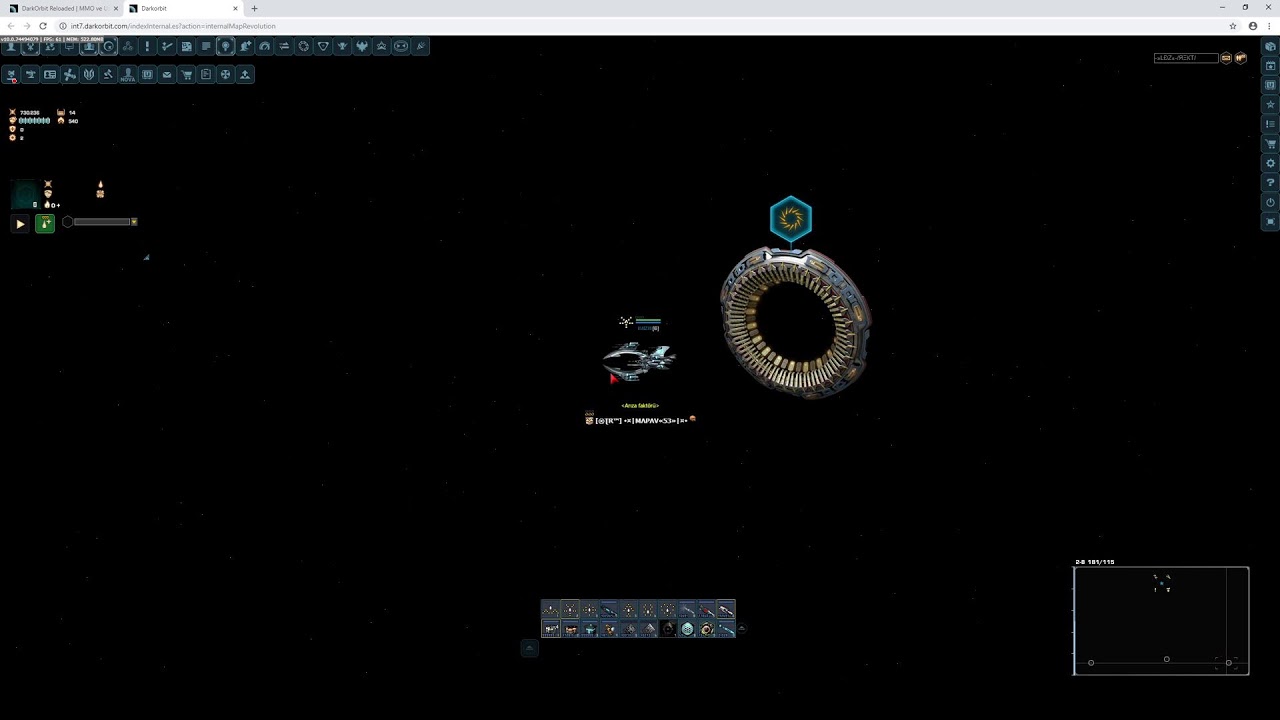Click the player name field at top right
This screenshot has width=1280, height=720.
(x=1186, y=58)
